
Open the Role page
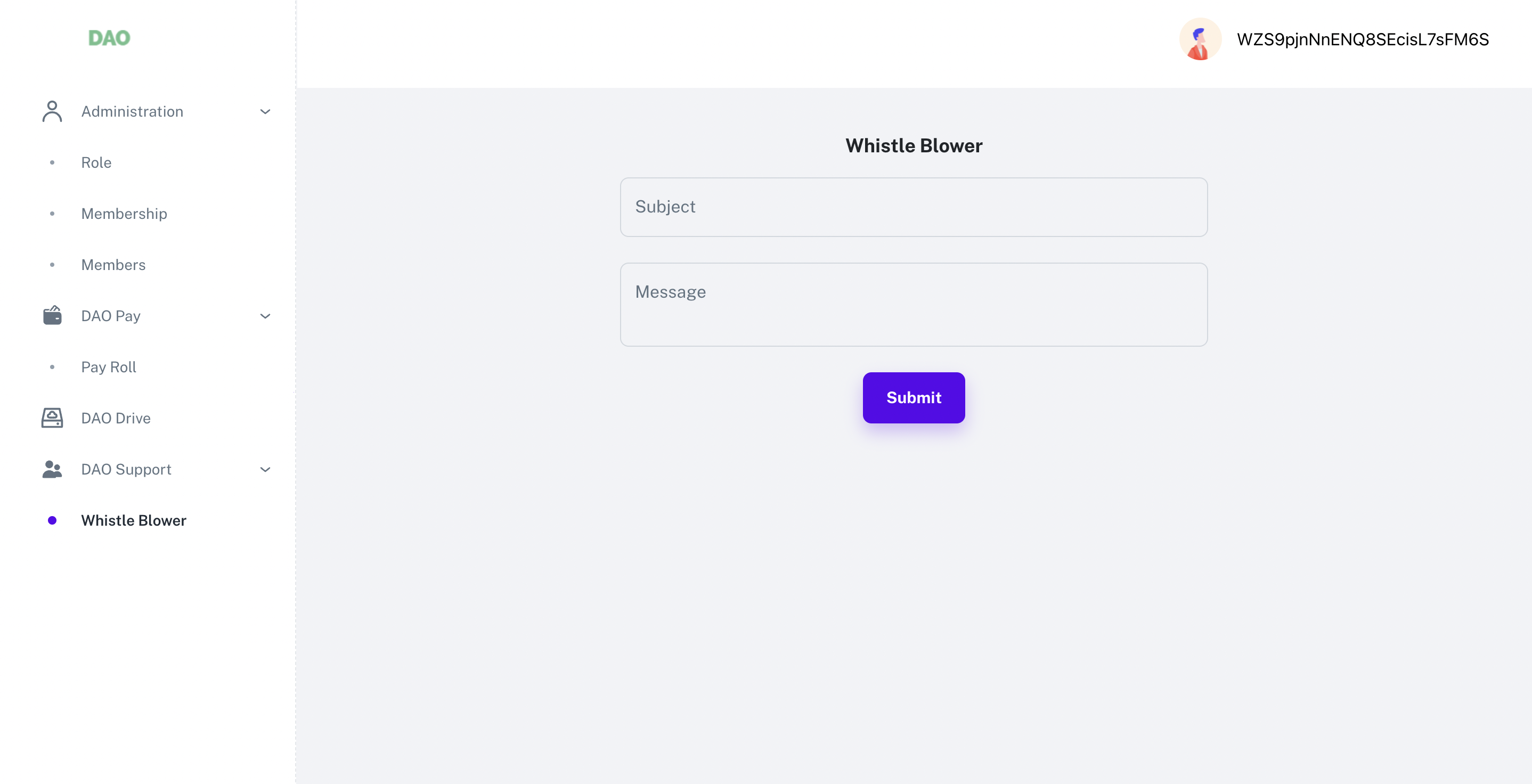pyautogui.click(x=96, y=162)
